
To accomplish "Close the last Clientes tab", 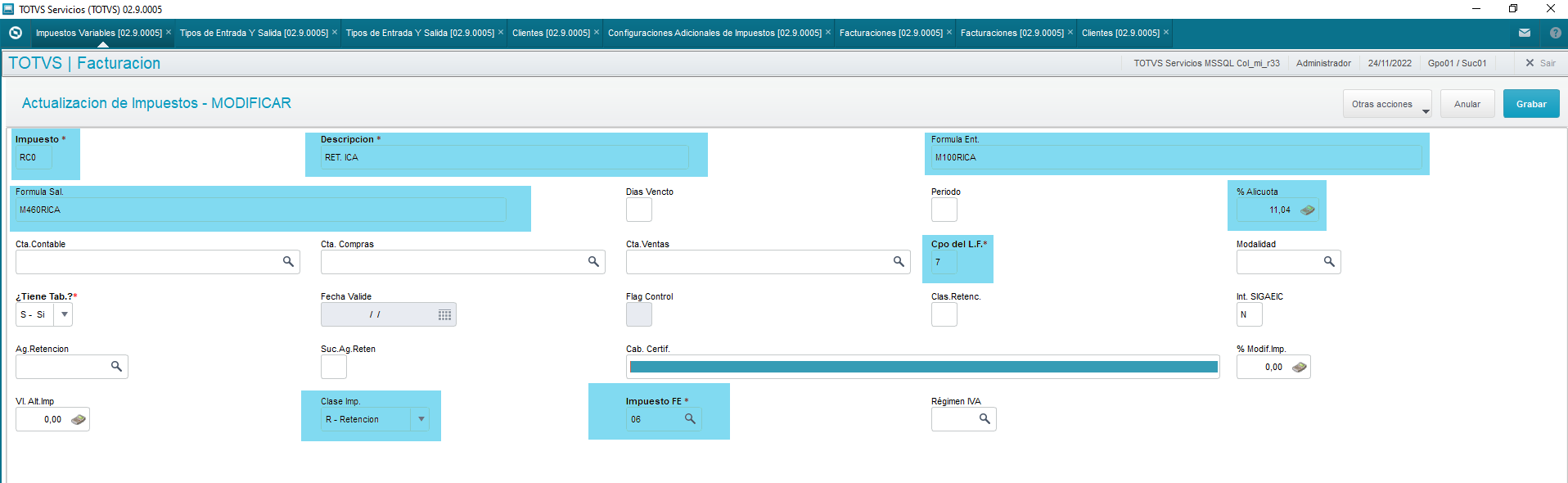I will (1166, 33).
